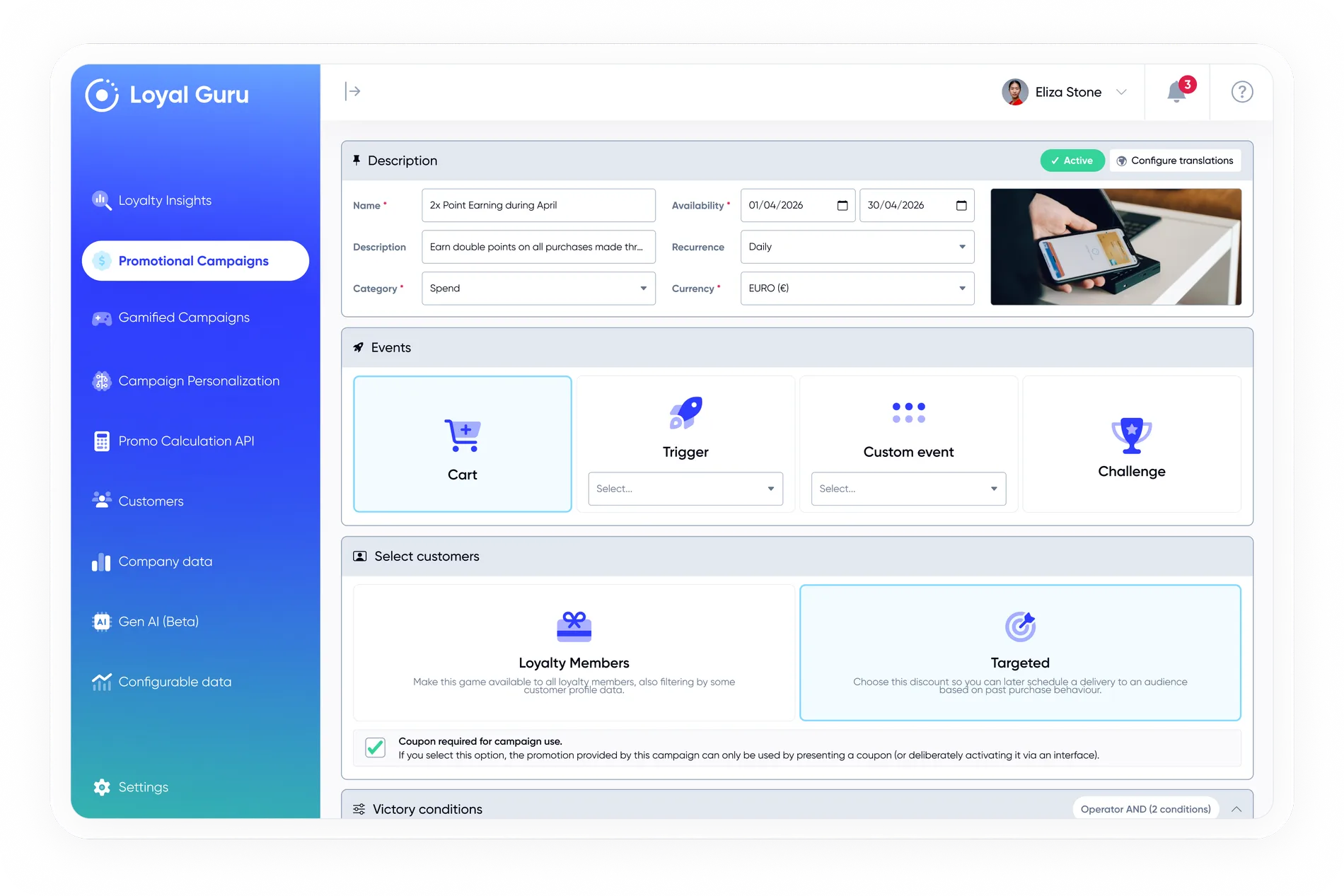This screenshot has height=896, width=1344.
Task: Select the Cart event card
Action: (463, 443)
